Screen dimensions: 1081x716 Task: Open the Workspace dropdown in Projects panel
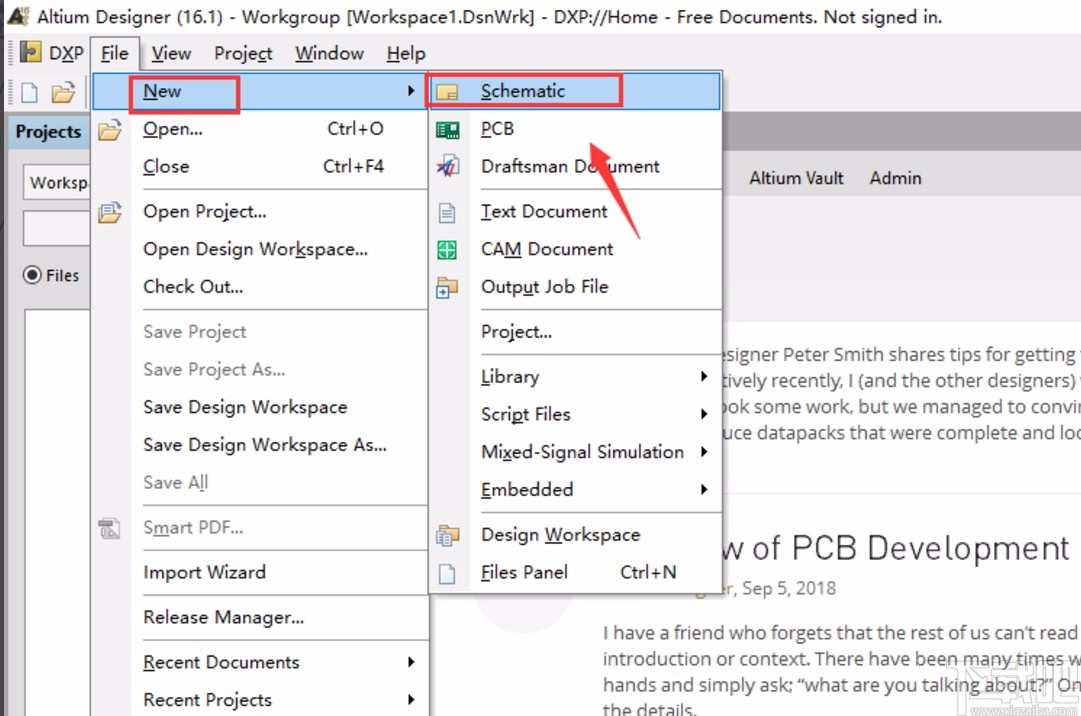click(57, 183)
